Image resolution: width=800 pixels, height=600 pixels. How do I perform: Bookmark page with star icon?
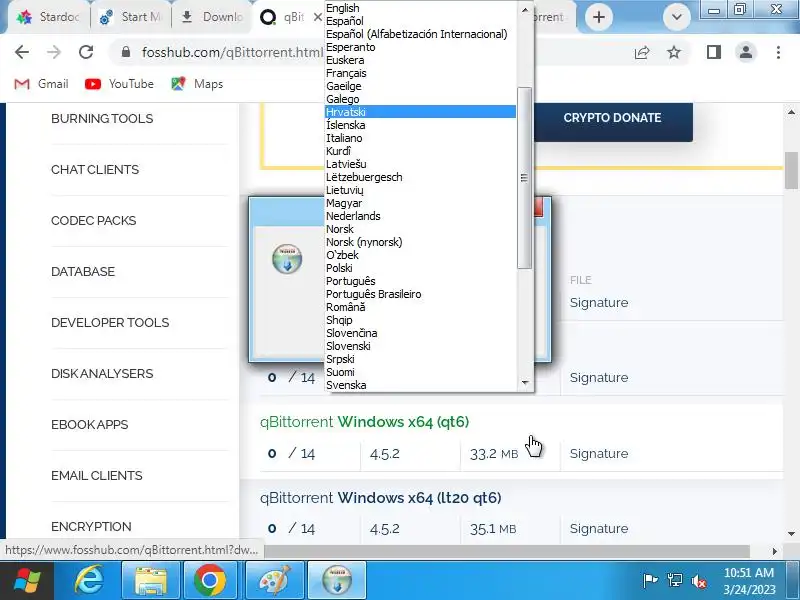coord(674,52)
